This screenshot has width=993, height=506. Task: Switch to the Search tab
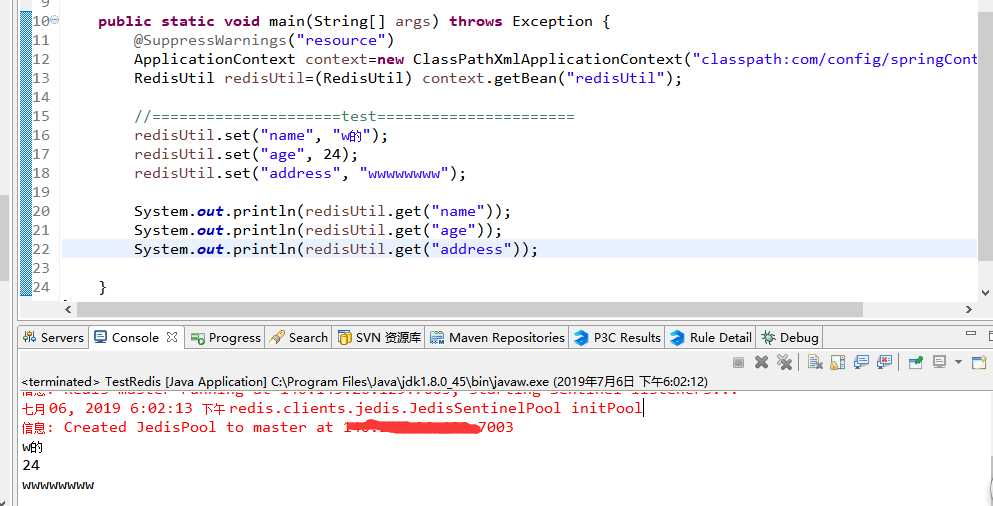[299, 338]
